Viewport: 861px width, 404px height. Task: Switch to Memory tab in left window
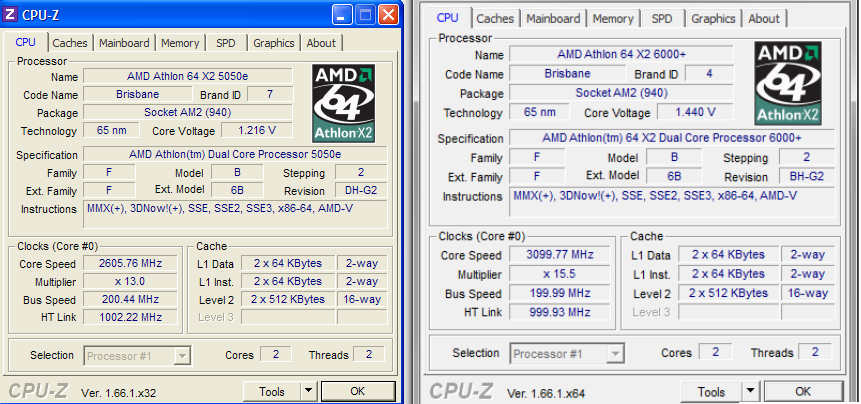180,43
